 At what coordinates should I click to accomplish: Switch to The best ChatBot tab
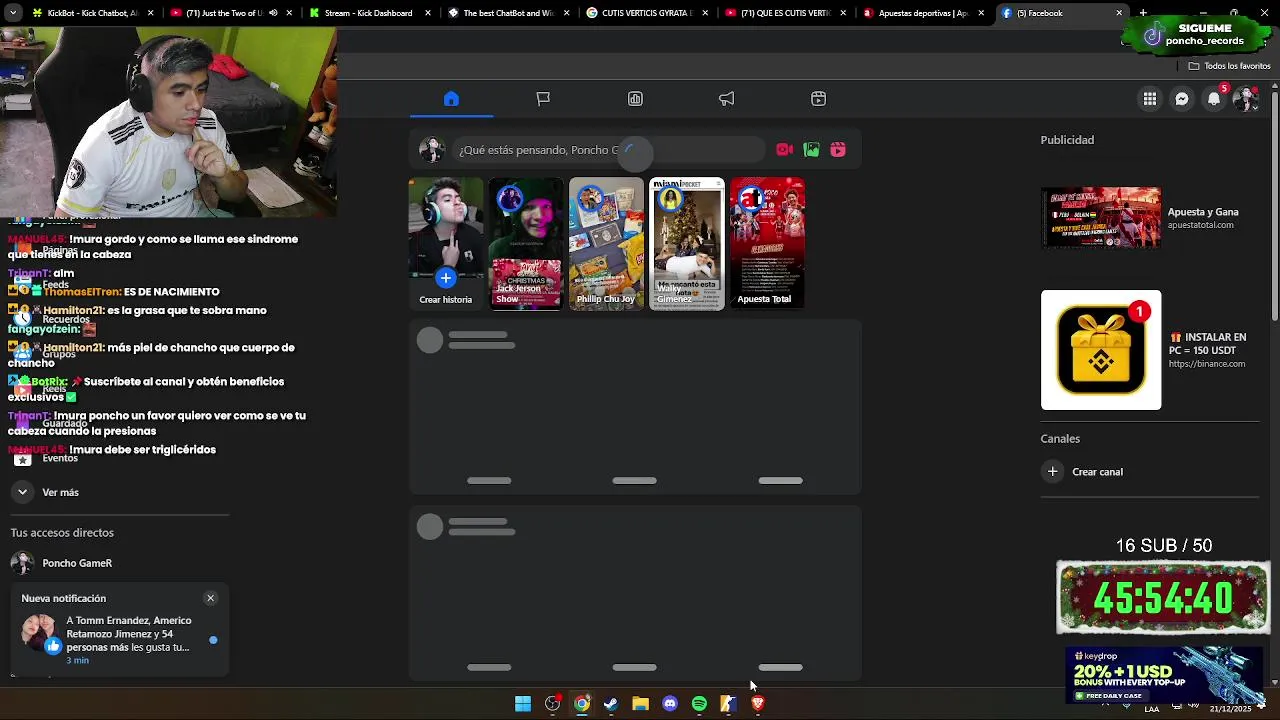click(507, 13)
